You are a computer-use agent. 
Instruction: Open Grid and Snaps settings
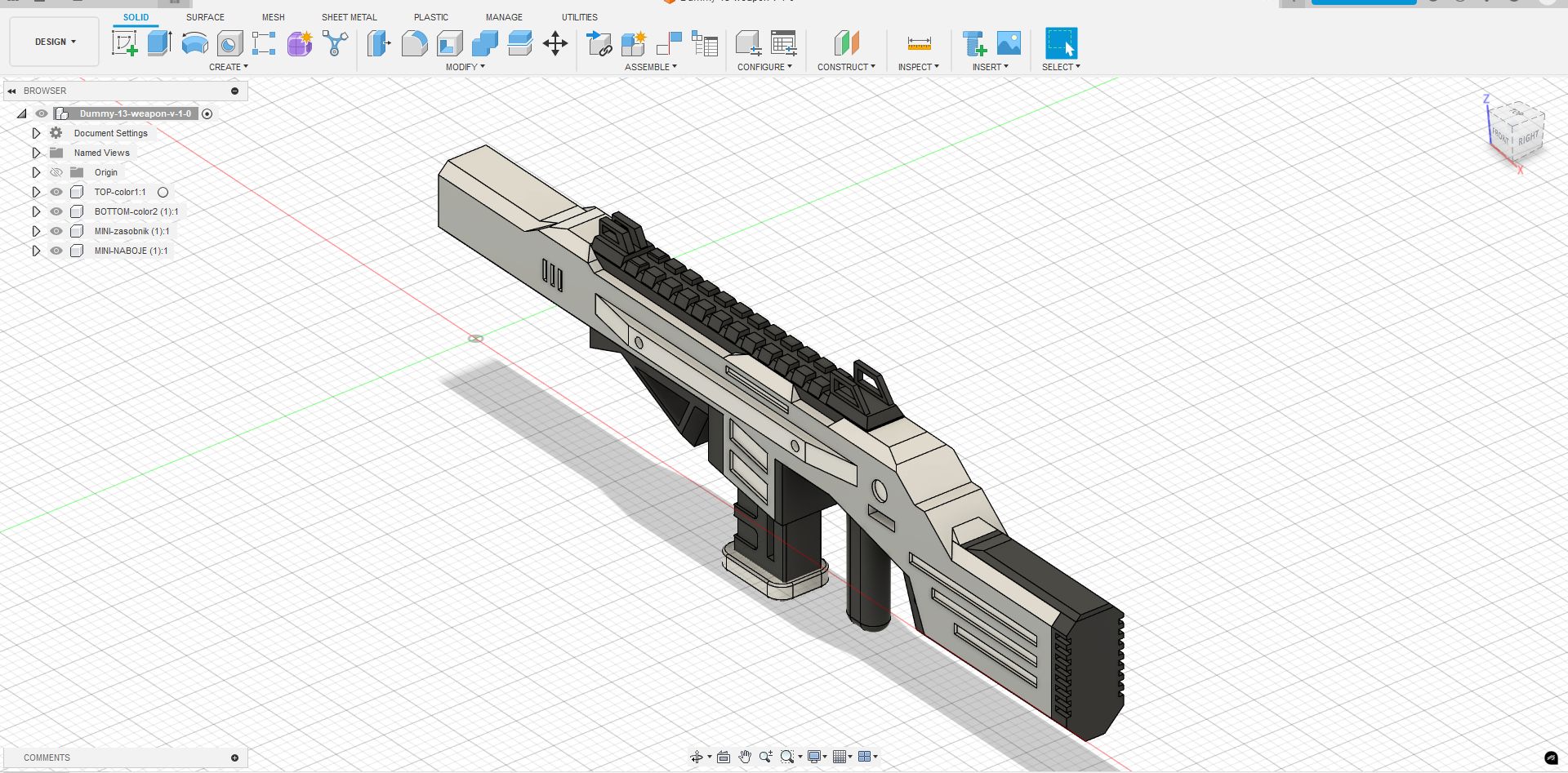[x=842, y=757]
